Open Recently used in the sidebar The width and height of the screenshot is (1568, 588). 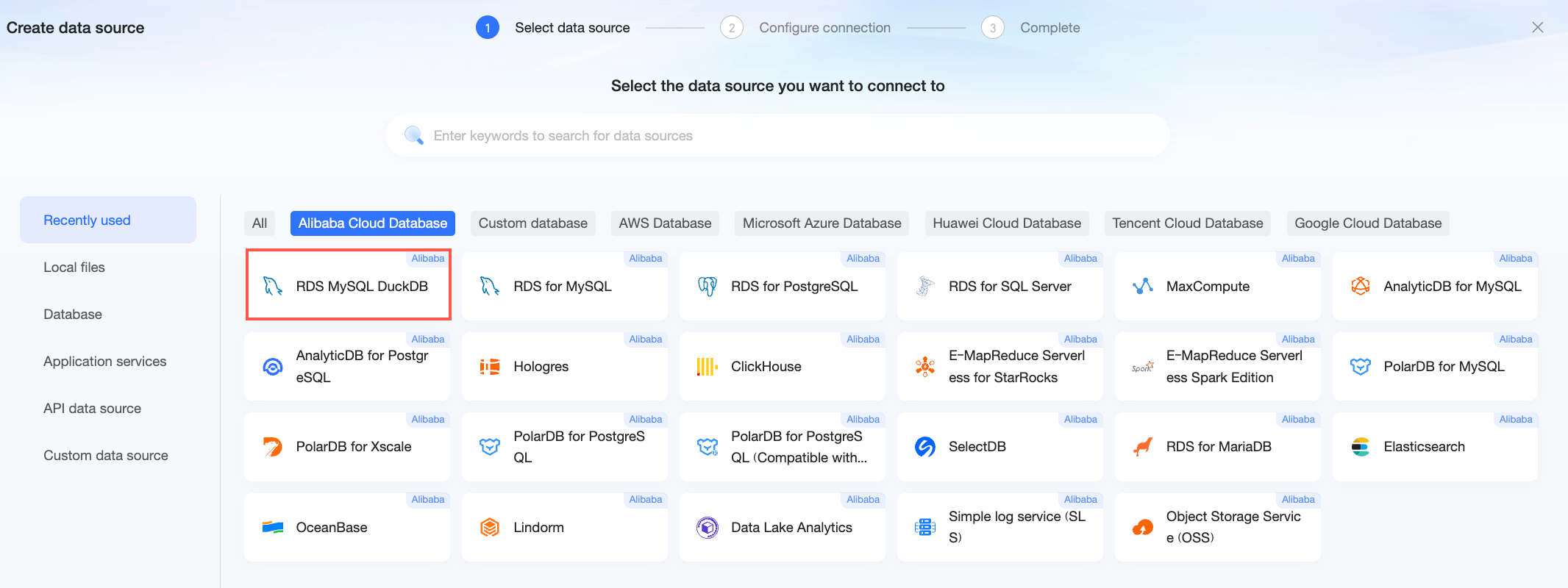pyautogui.click(x=108, y=220)
